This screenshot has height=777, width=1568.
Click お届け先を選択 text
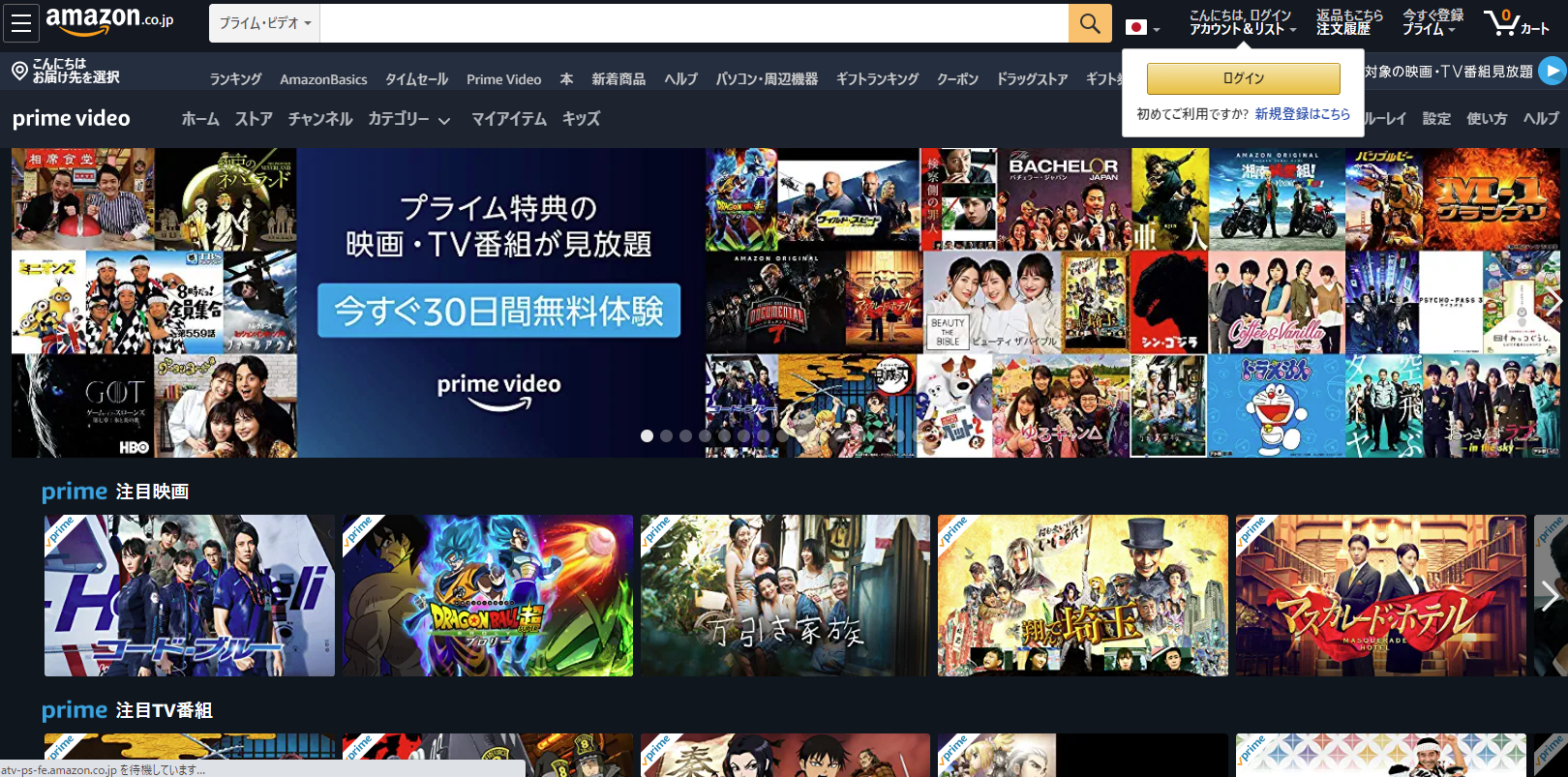coord(76,77)
